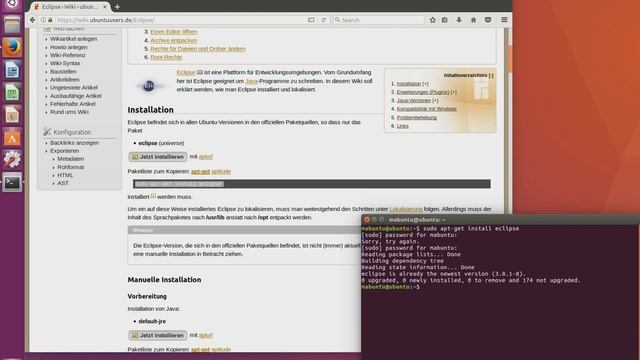Select the Terminal icon in the launcher

[x=12, y=182]
